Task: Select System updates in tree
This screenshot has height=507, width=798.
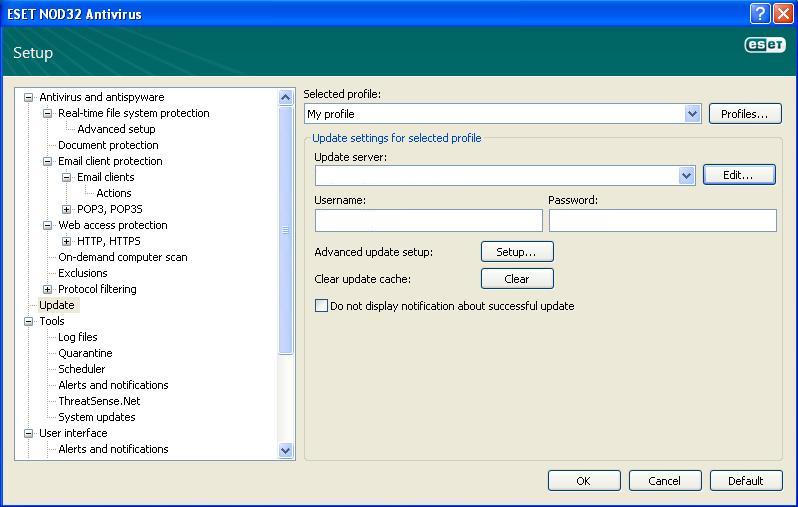Action: tap(97, 417)
